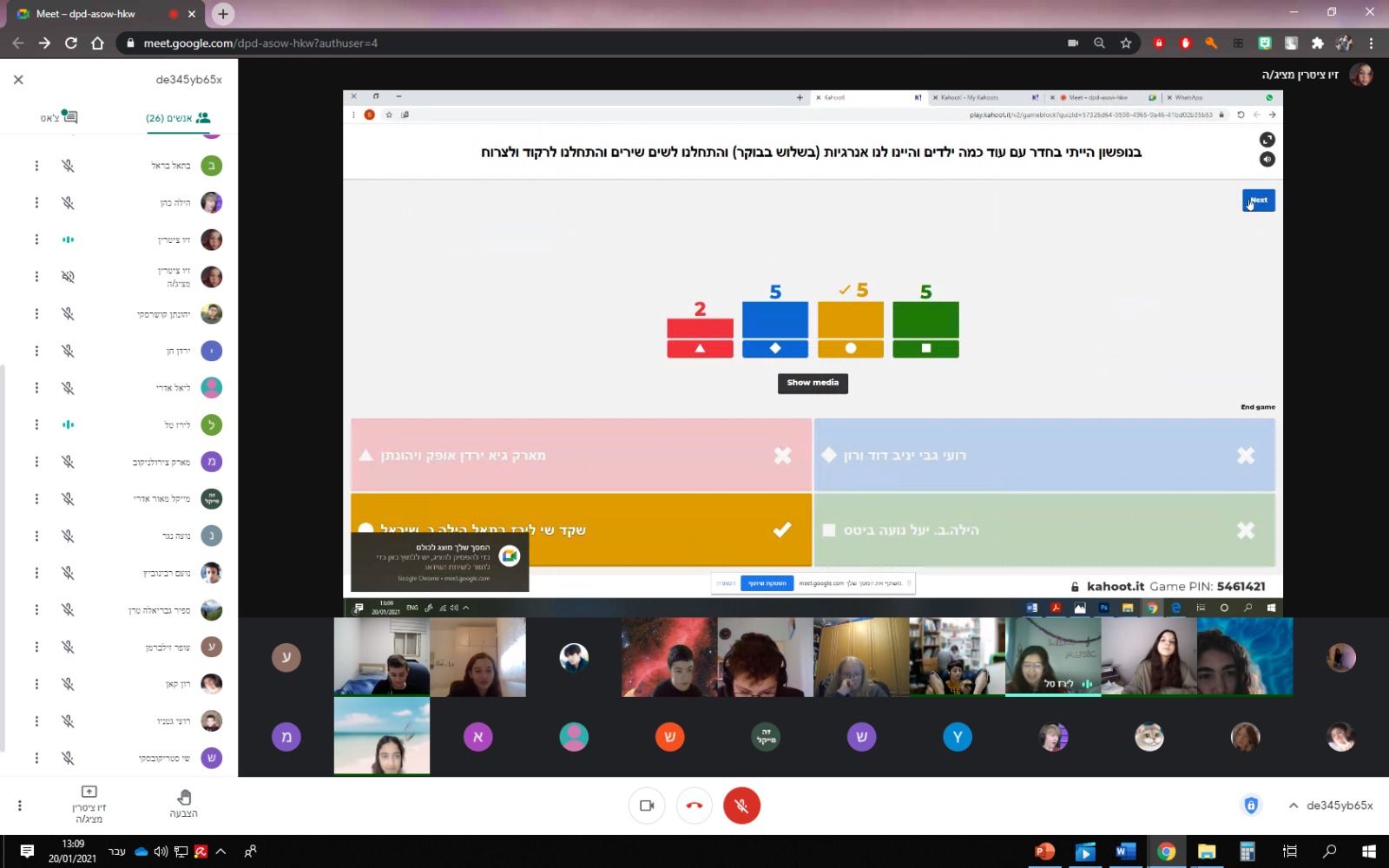
Task: Close the people side panel
Action: tap(18, 80)
